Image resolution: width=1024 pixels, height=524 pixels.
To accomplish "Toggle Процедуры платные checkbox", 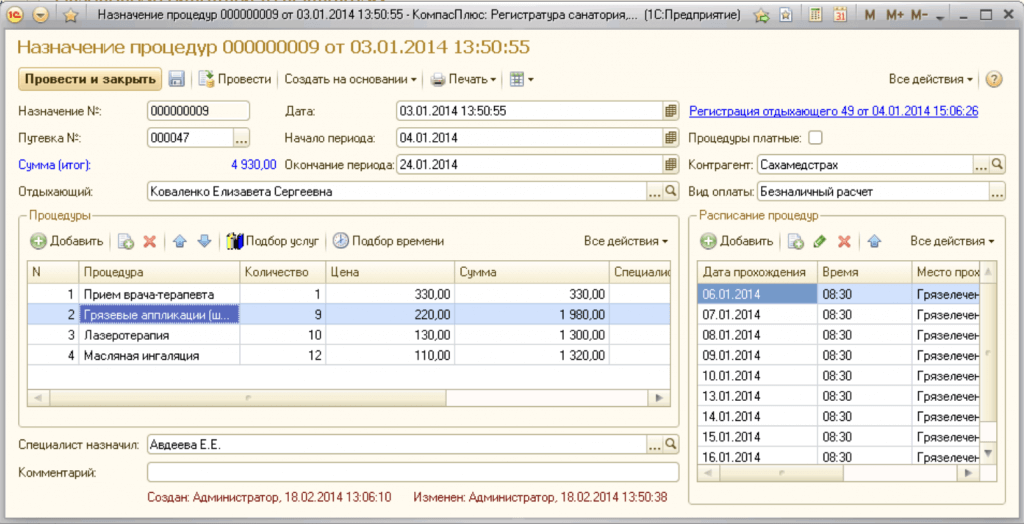I will [x=816, y=138].
